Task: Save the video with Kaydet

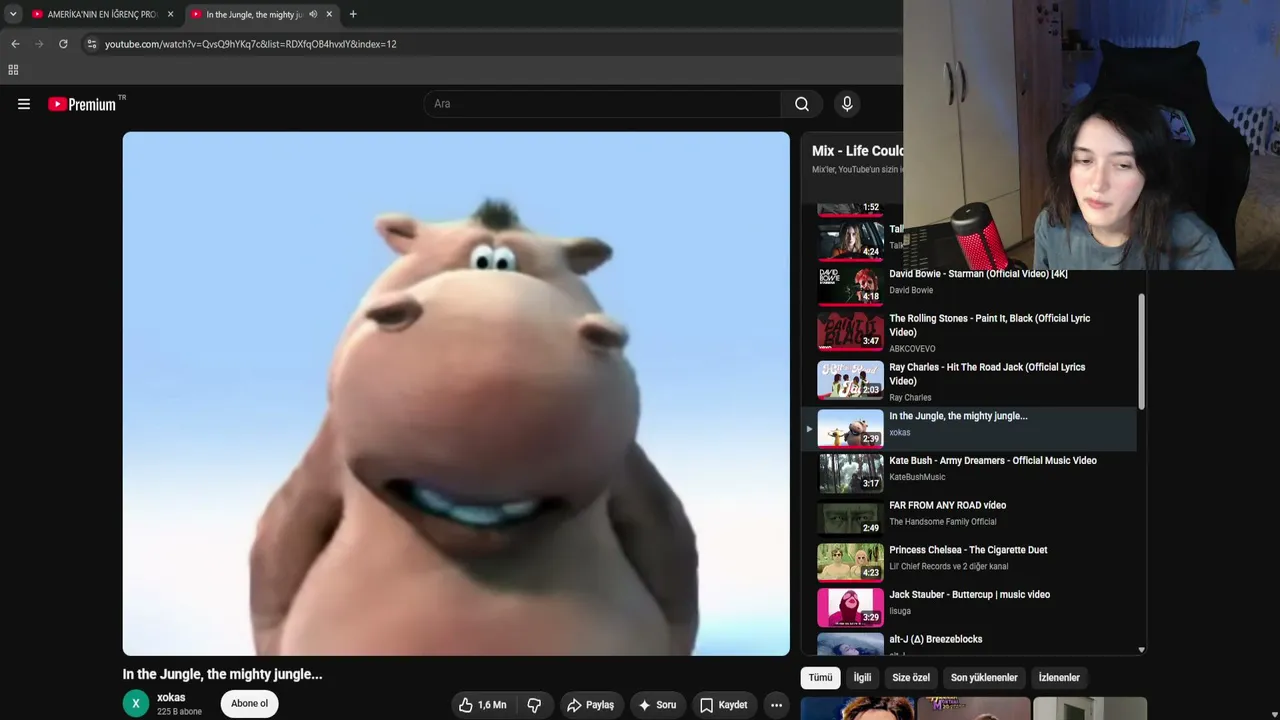Action: [x=724, y=705]
